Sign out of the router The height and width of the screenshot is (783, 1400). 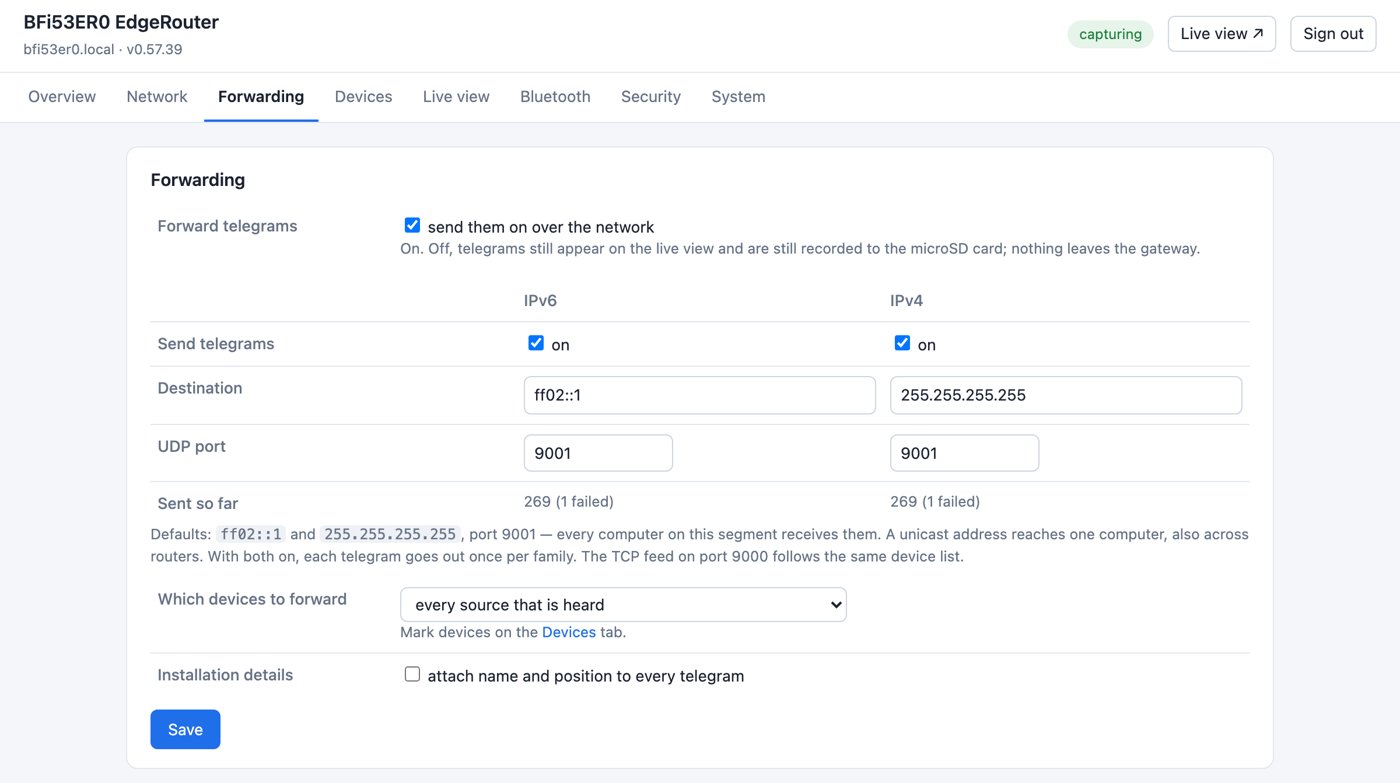pyautogui.click(x=1333, y=34)
